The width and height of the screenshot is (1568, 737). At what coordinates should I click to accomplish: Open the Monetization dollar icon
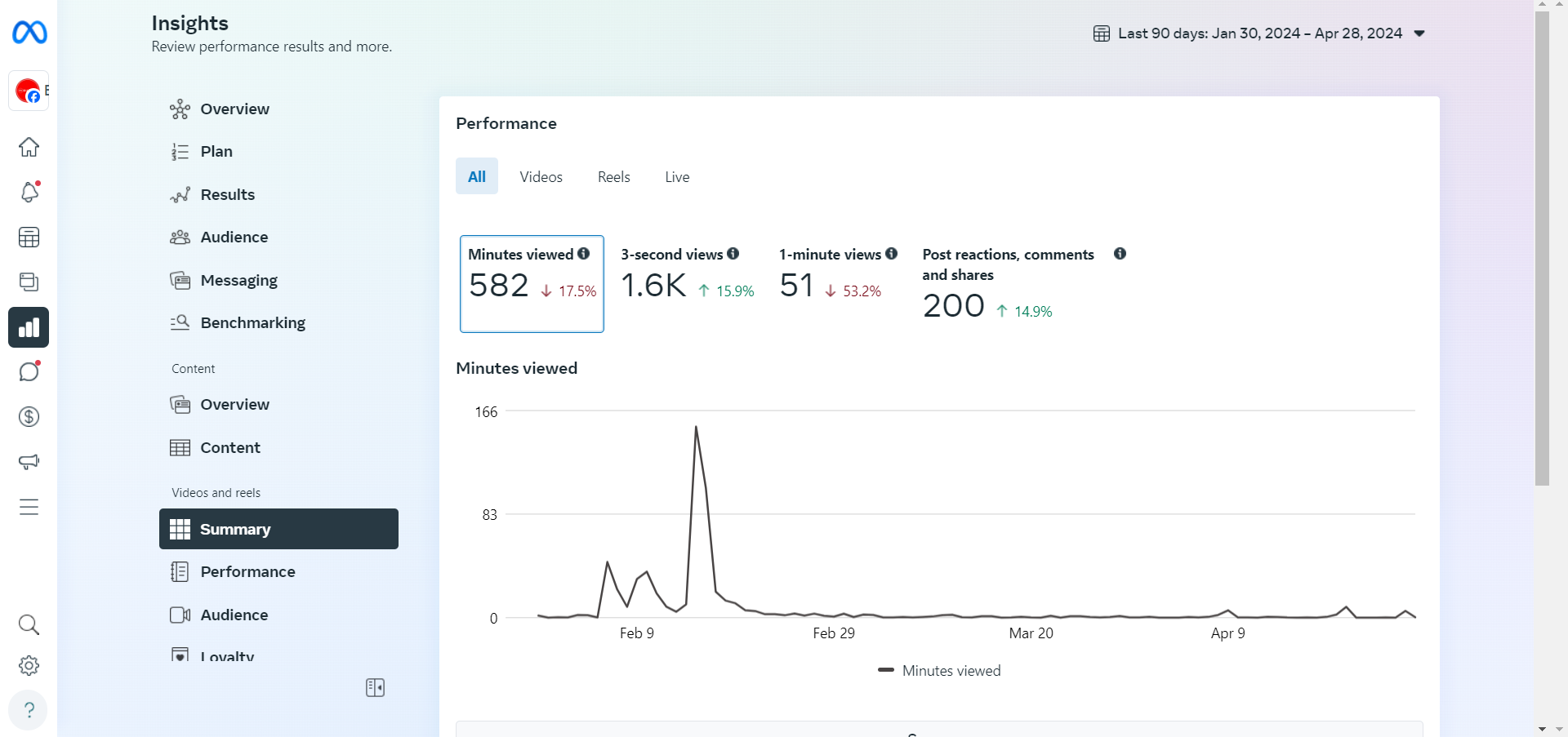coord(29,416)
